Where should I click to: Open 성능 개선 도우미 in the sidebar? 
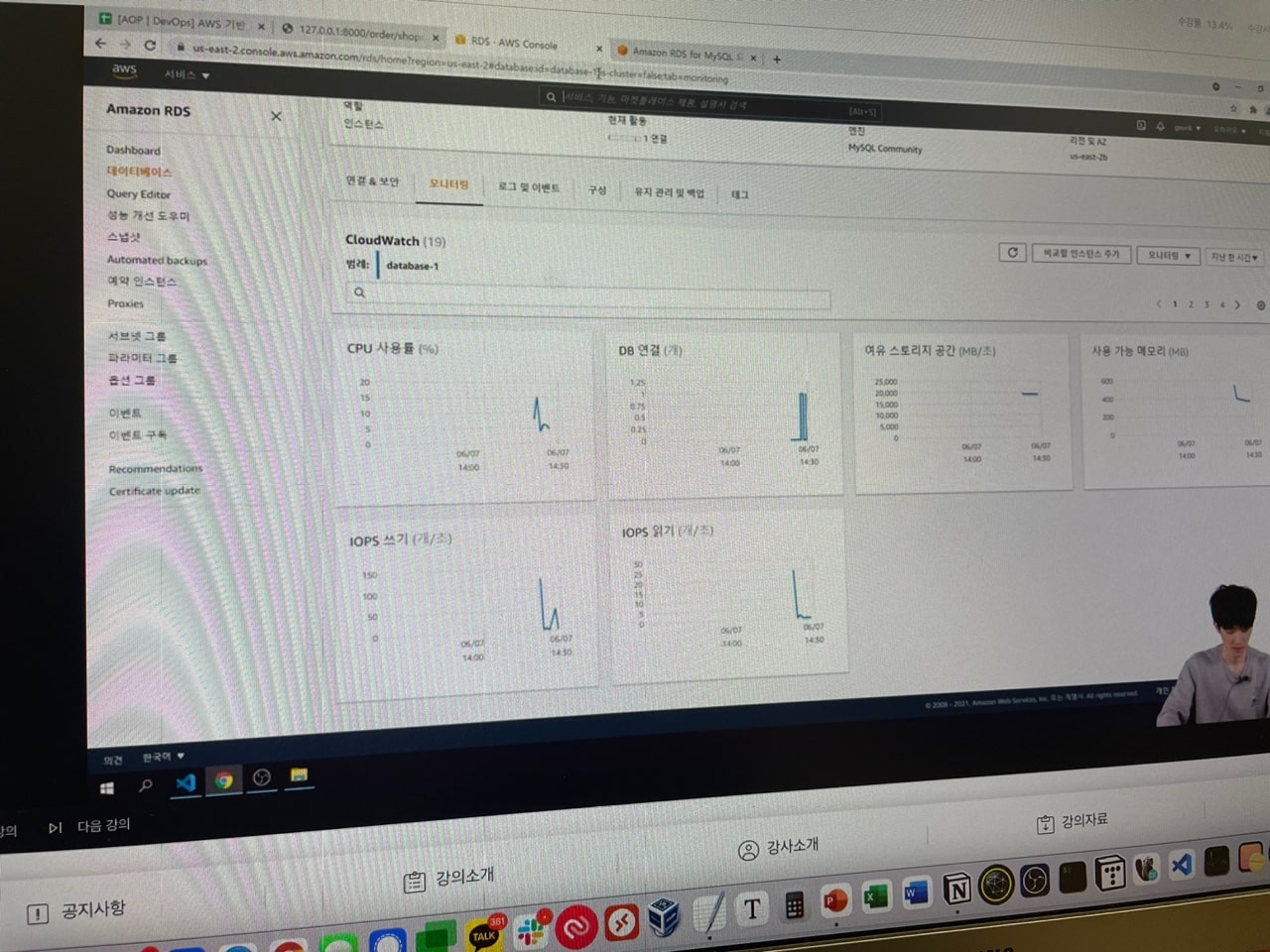pyautogui.click(x=148, y=215)
